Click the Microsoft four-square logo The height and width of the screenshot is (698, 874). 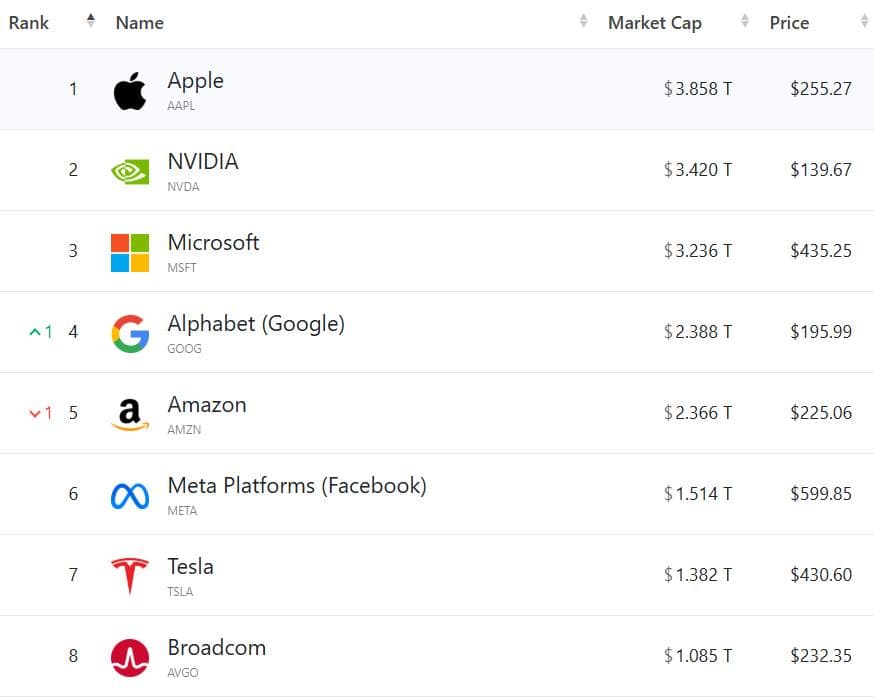[x=130, y=253]
